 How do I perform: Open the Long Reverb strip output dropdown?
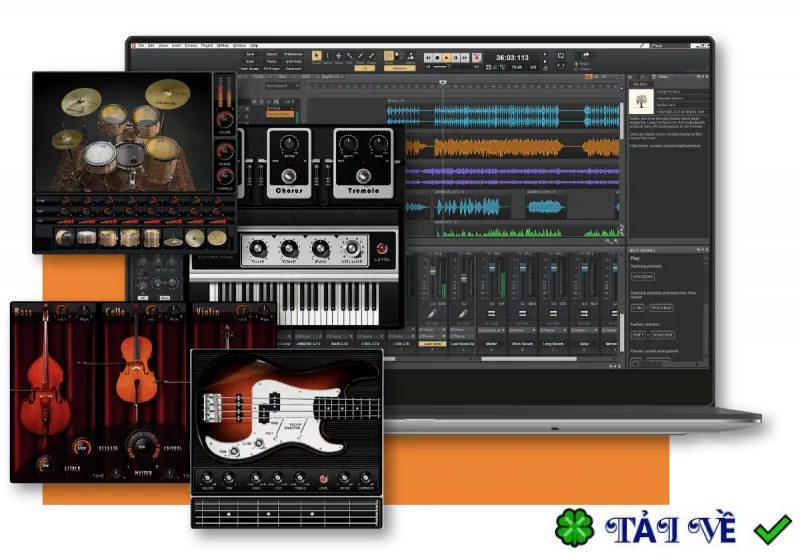coord(553,330)
